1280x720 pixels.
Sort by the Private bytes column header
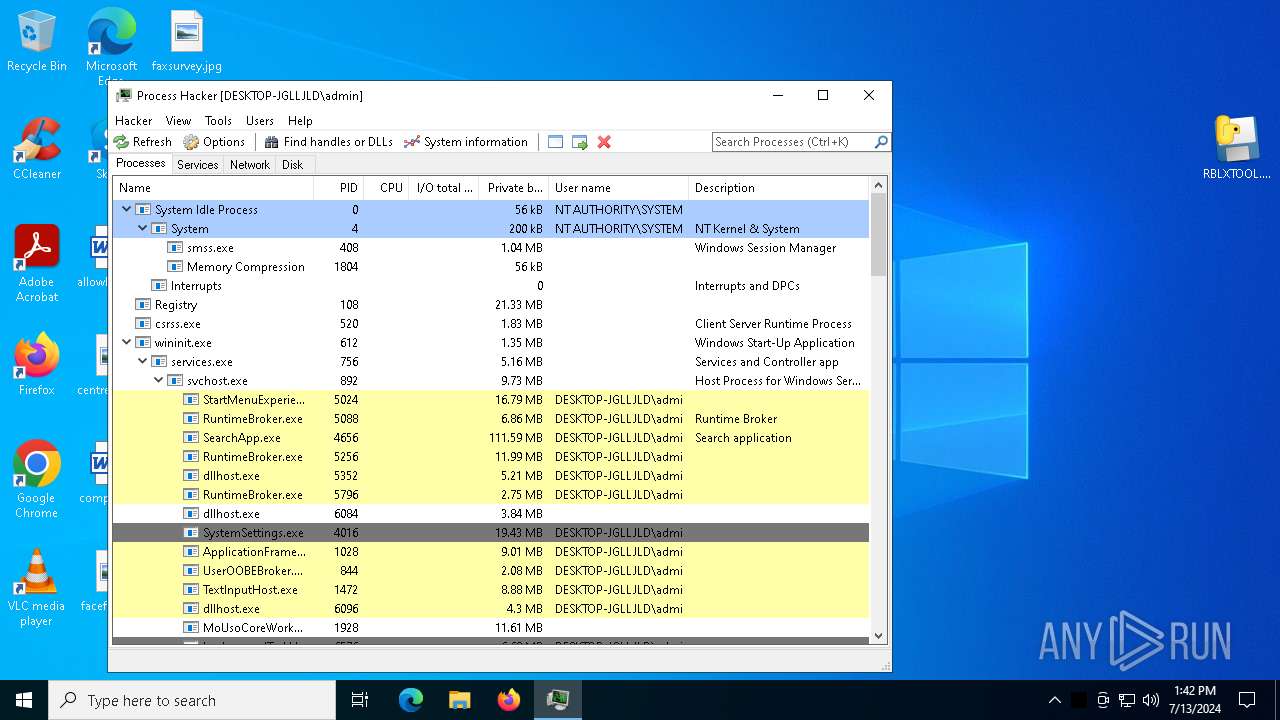[x=514, y=188]
